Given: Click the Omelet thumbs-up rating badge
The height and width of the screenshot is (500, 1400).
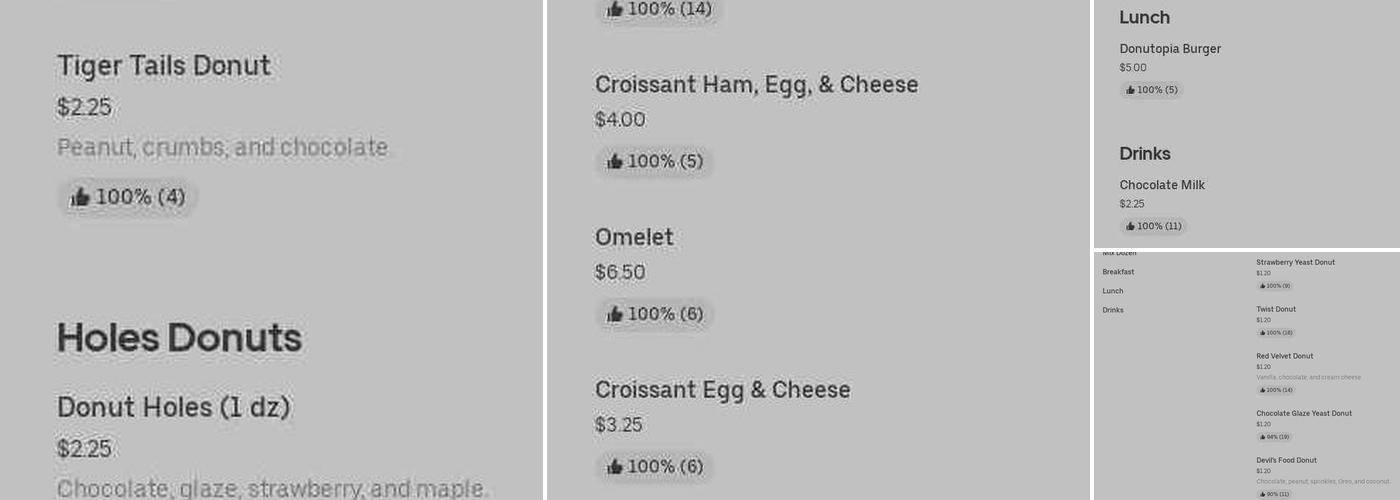Looking at the screenshot, I should coord(655,314).
